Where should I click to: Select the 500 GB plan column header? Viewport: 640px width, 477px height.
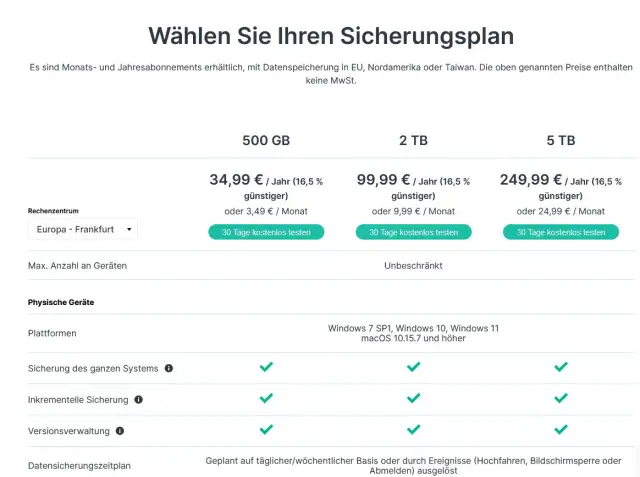(x=266, y=140)
